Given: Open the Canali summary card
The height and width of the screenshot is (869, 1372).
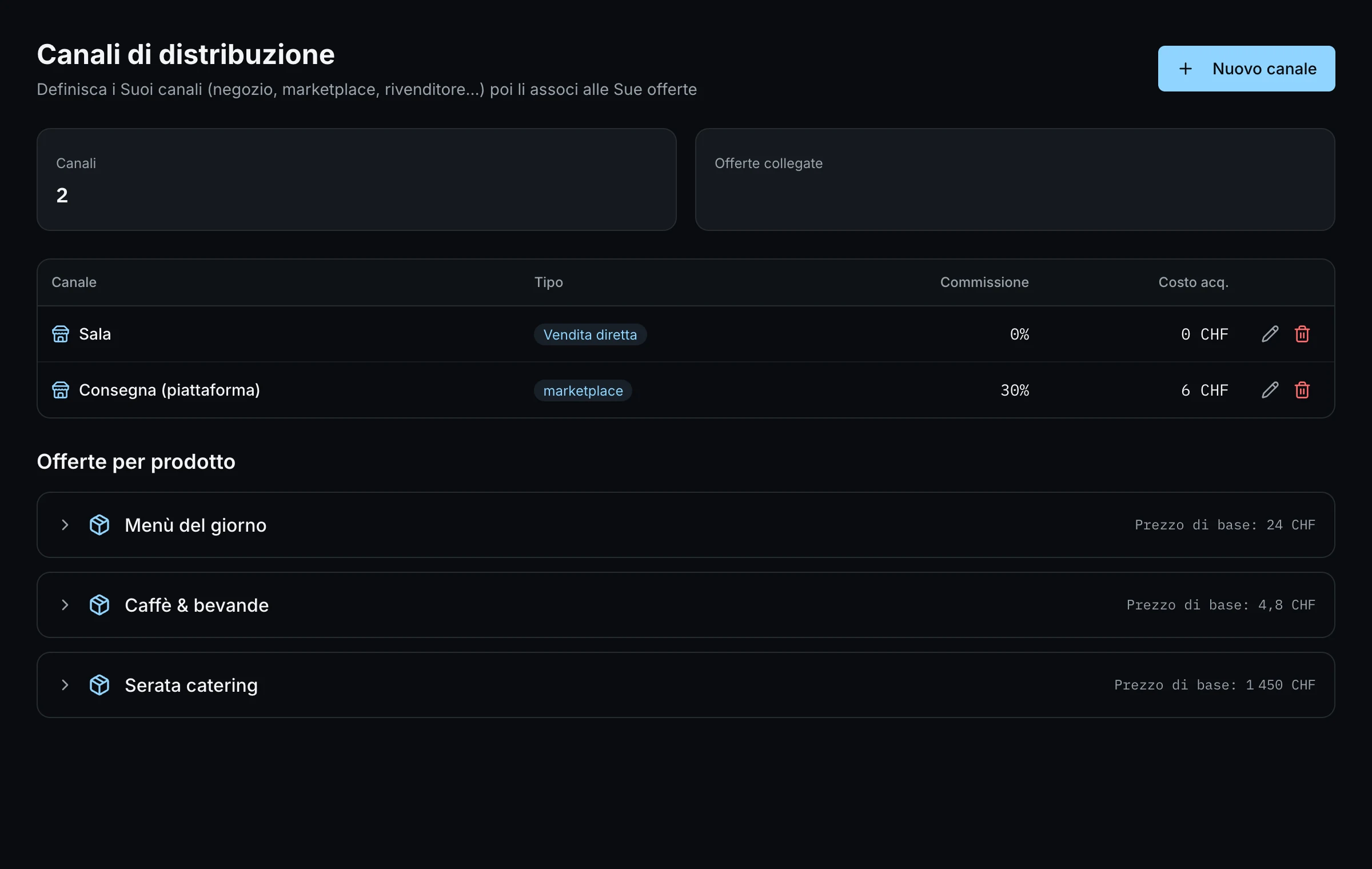Looking at the screenshot, I should click(x=357, y=180).
